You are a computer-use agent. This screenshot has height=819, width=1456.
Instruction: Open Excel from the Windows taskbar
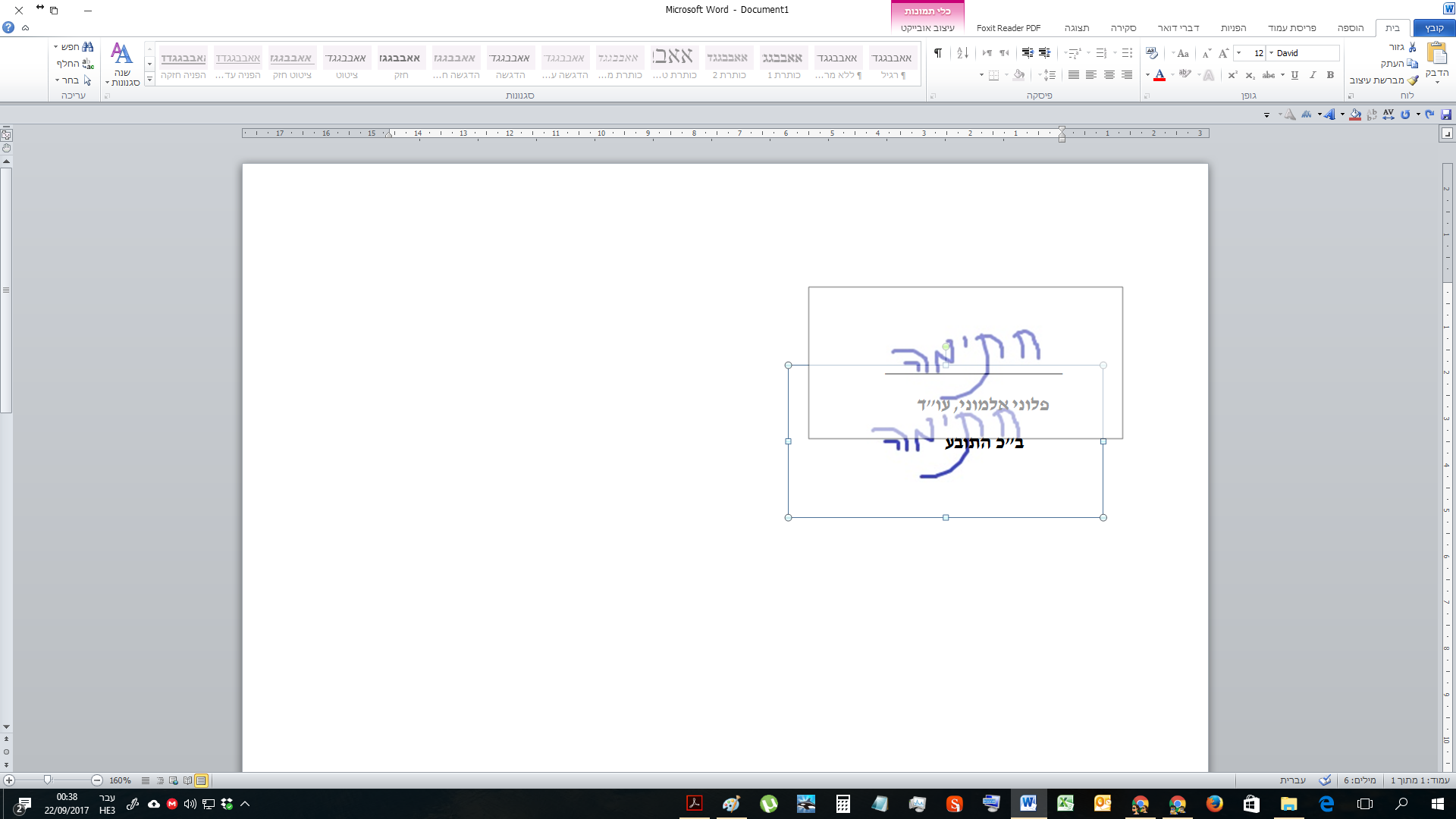(1065, 804)
